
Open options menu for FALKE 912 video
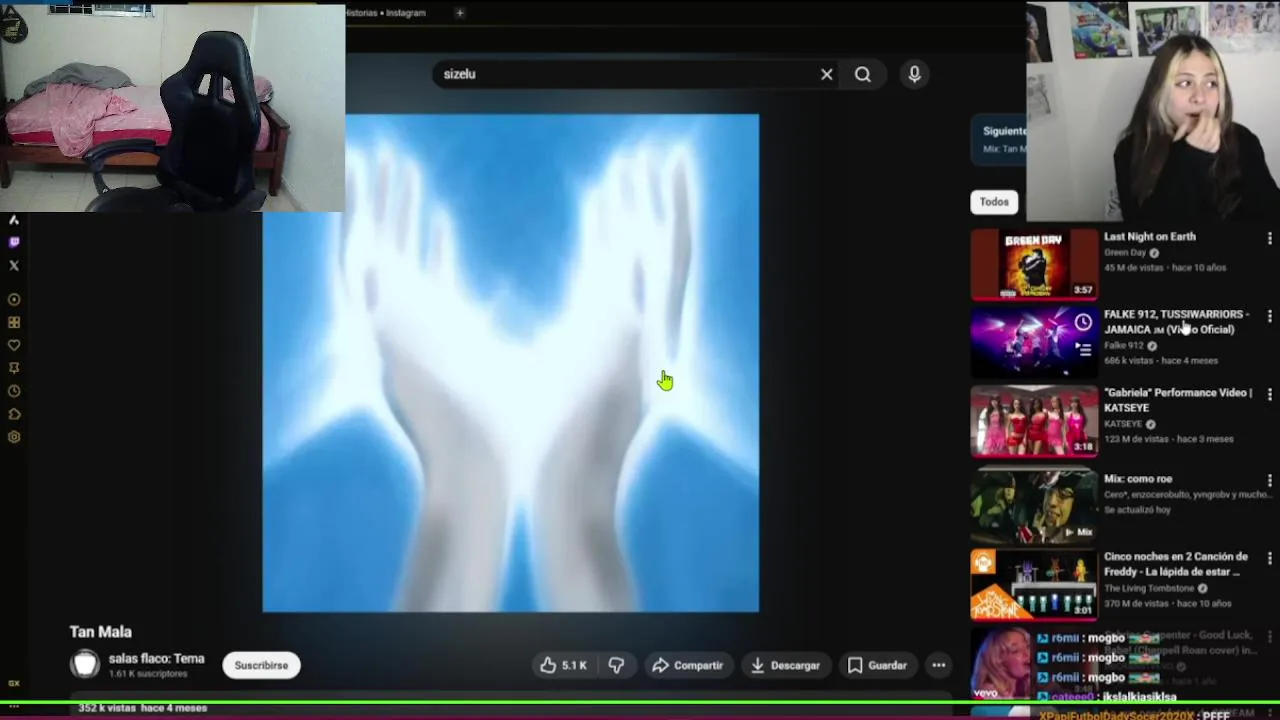coord(1269,316)
